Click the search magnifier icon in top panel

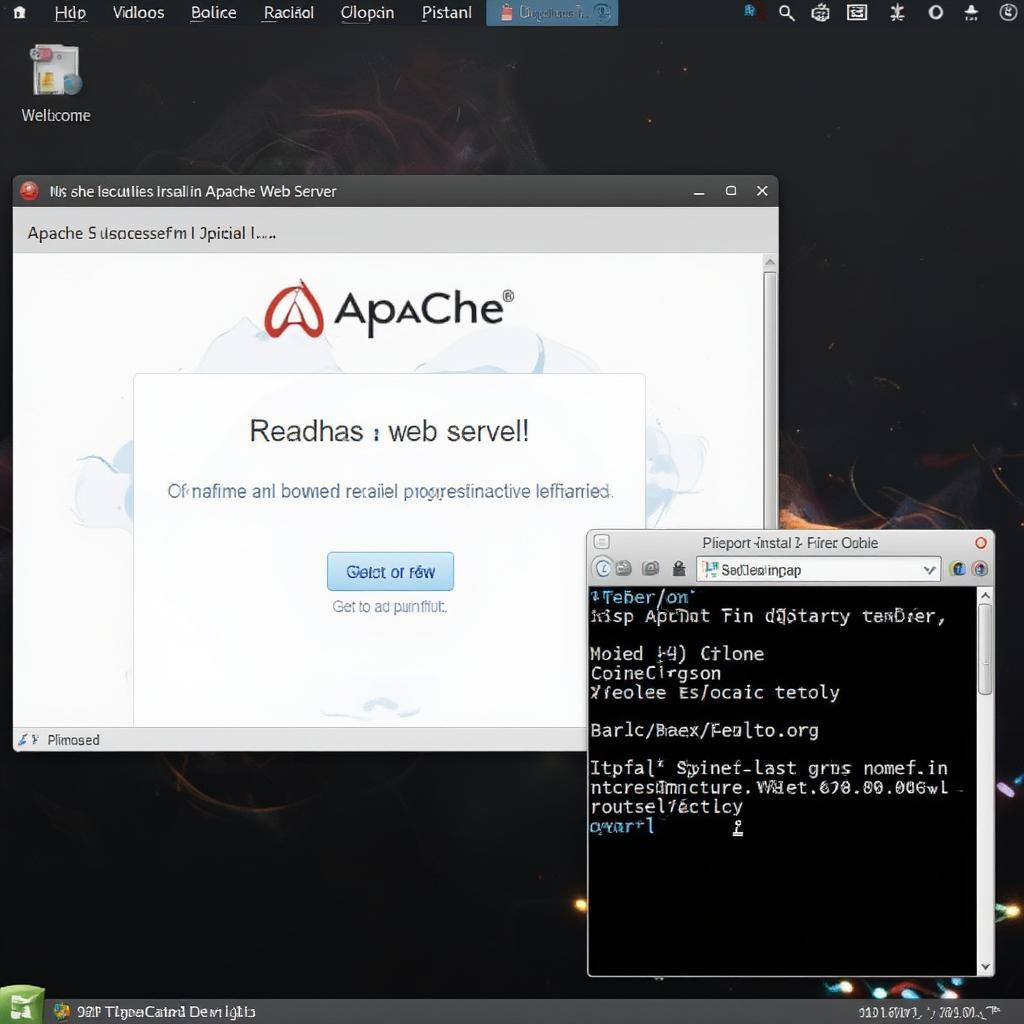pyautogui.click(x=786, y=12)
